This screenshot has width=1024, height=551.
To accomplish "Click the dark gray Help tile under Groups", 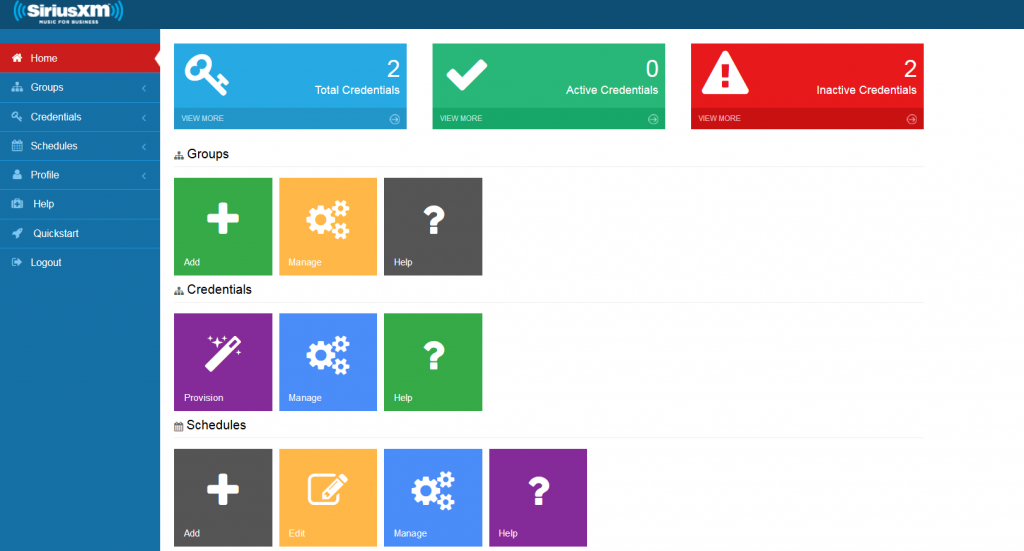I will [433, 227].
